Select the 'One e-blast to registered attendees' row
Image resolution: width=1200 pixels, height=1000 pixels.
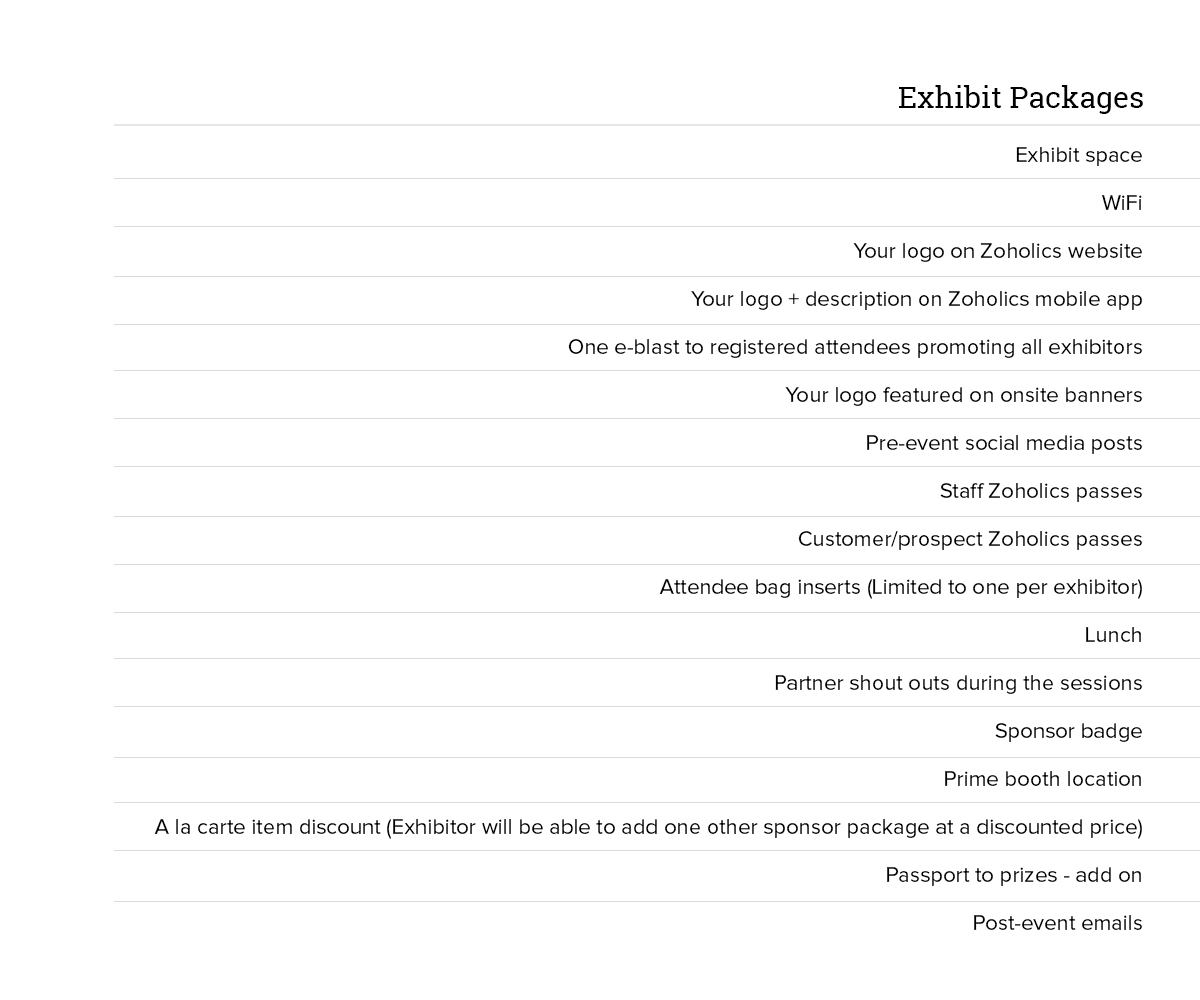tap(854, 347)
